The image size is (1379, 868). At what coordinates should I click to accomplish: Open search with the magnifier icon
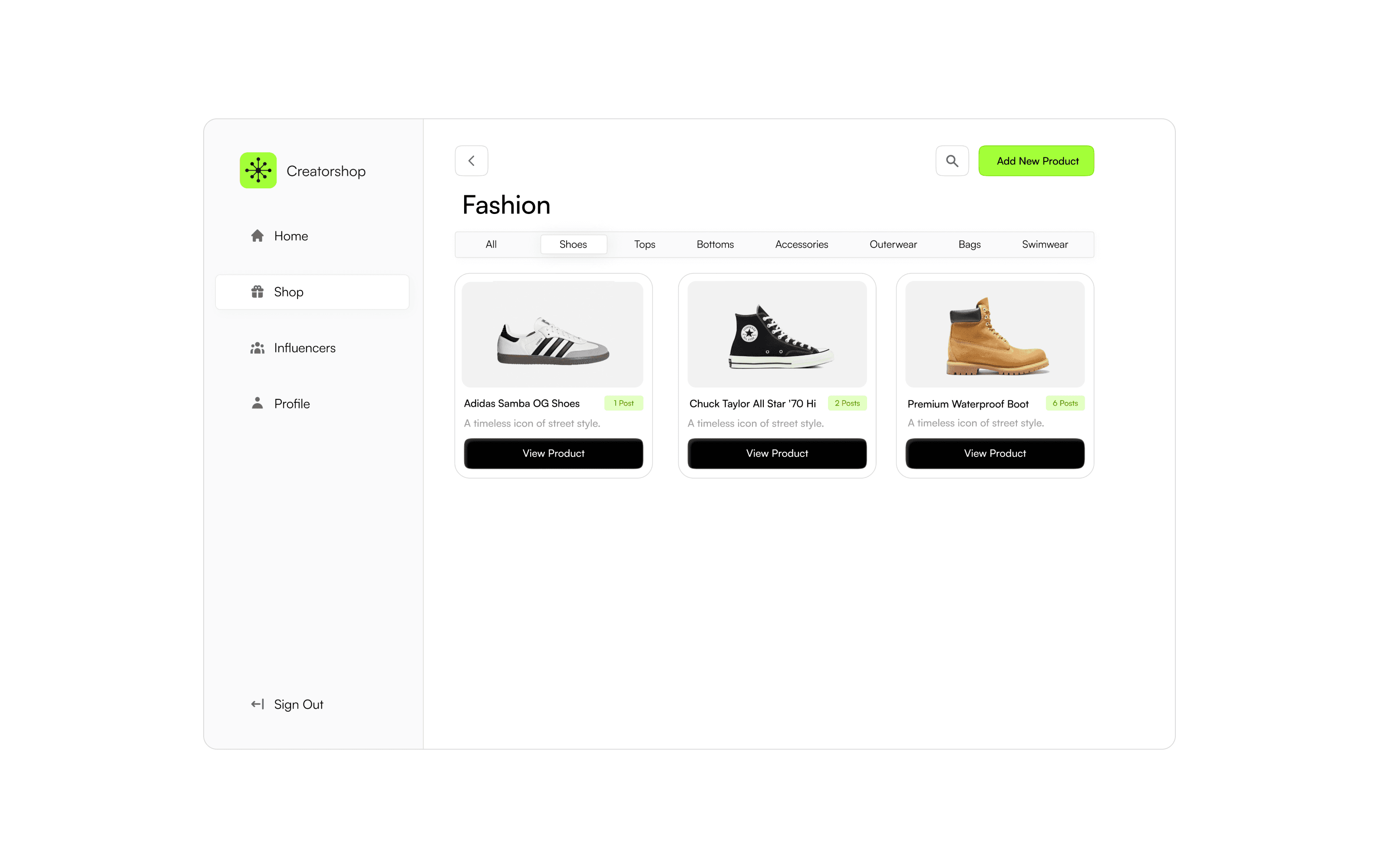click(952, 161)
